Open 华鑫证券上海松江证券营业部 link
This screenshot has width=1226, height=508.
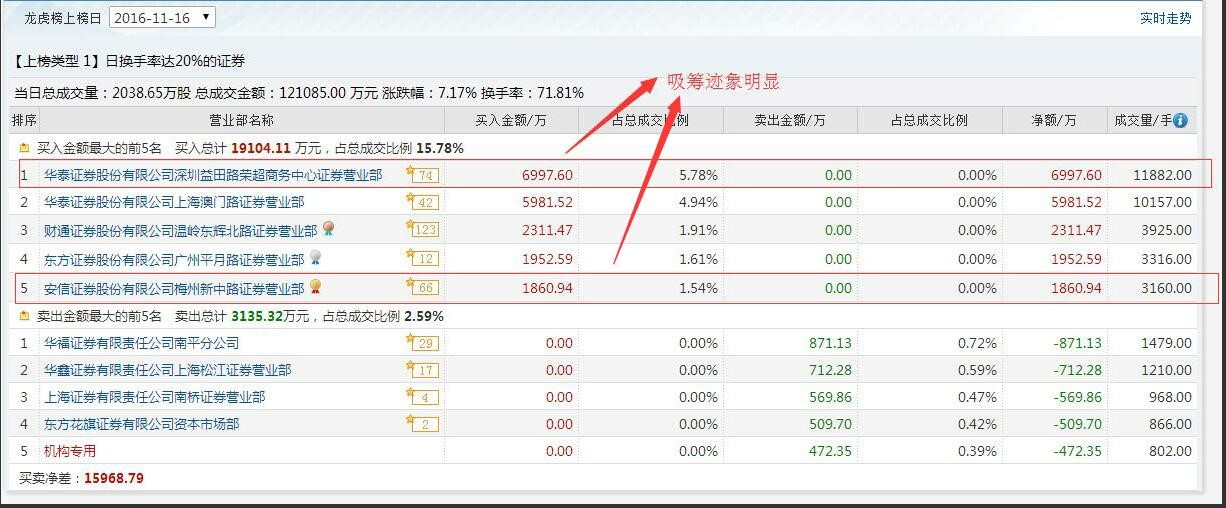167,370
